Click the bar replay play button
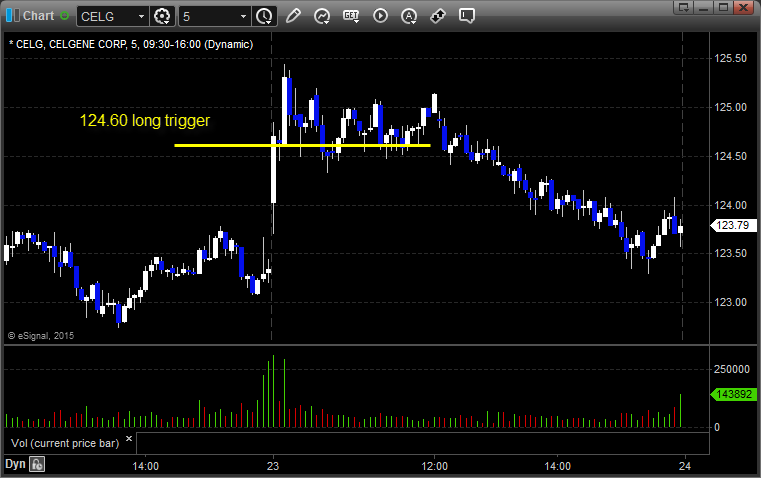The width and height of the screenshot is (761, 478). coord(380,16)
